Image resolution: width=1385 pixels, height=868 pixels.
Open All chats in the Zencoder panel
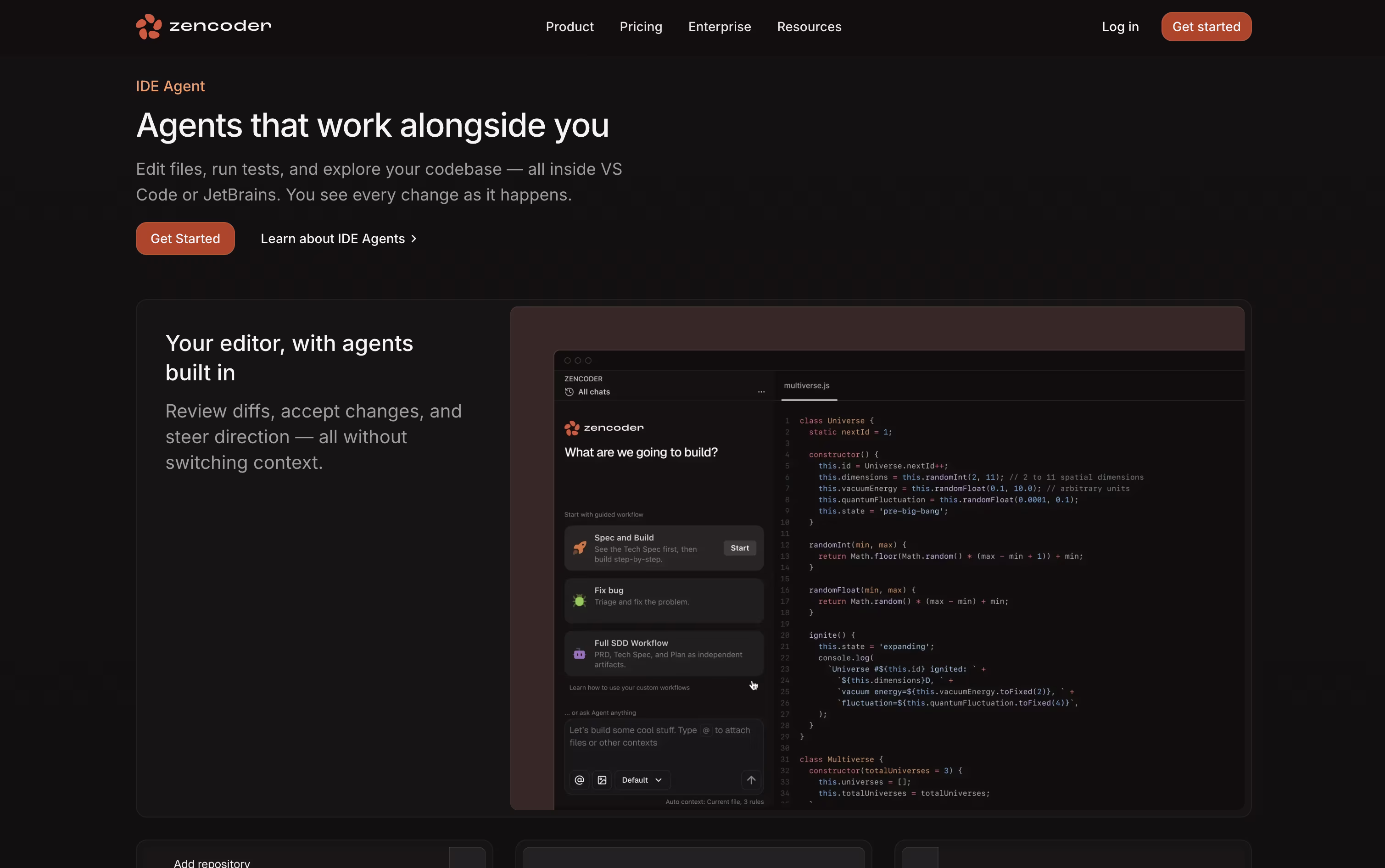(x=594, y=391)
